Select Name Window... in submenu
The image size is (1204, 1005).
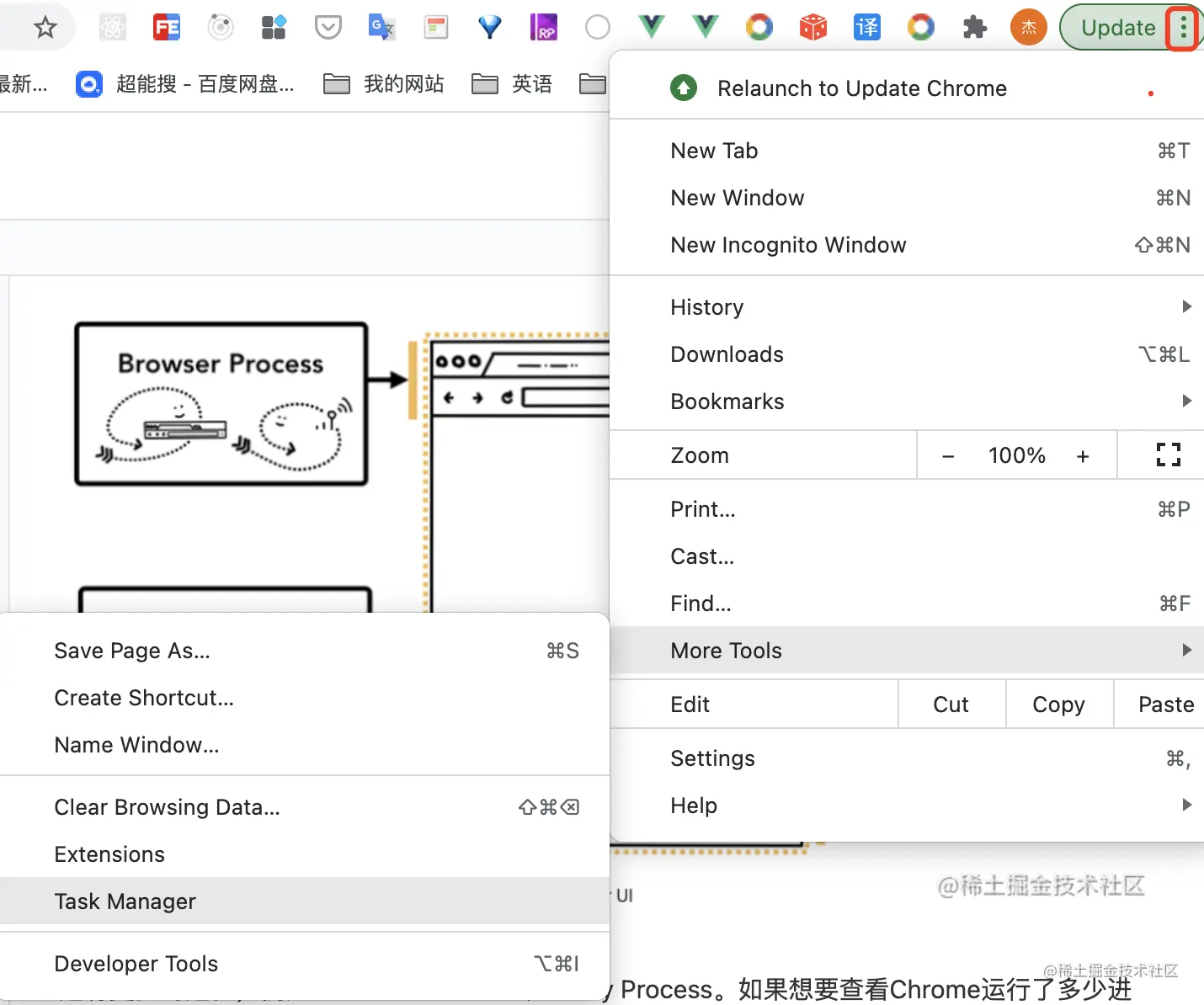tap(304, 745)
